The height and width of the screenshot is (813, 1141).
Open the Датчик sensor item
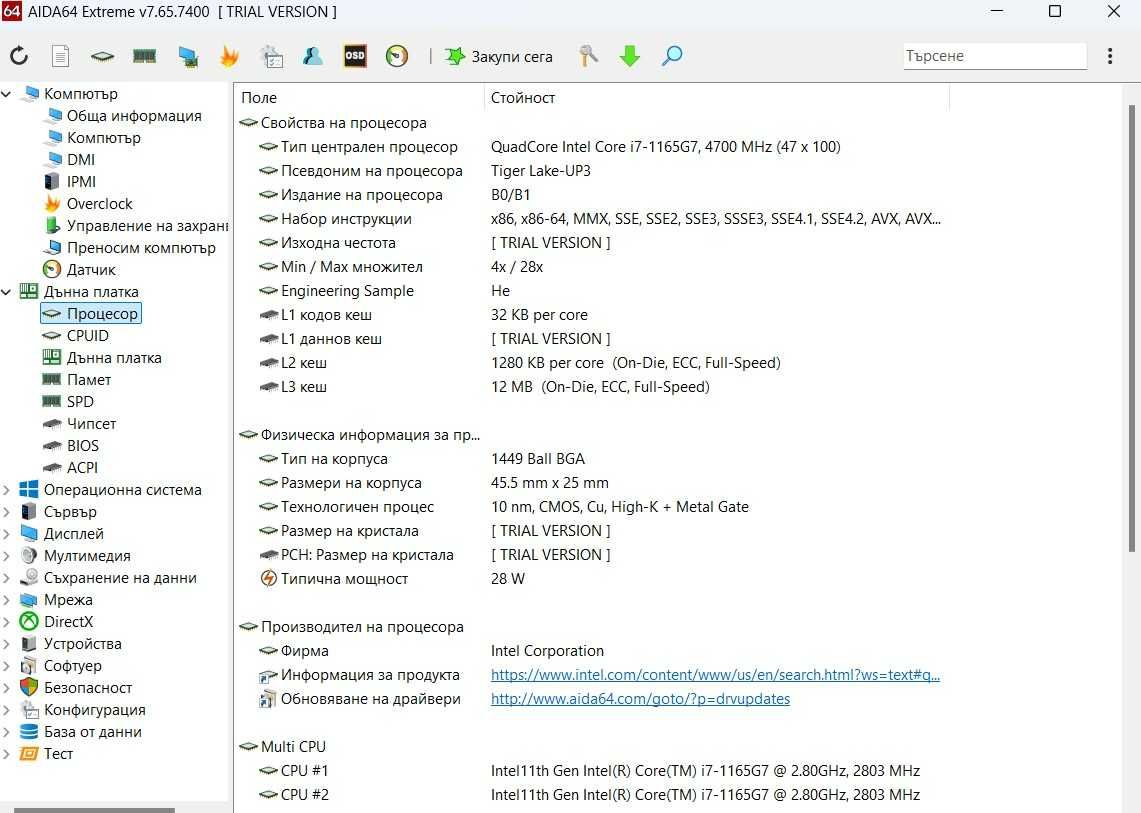91,269
